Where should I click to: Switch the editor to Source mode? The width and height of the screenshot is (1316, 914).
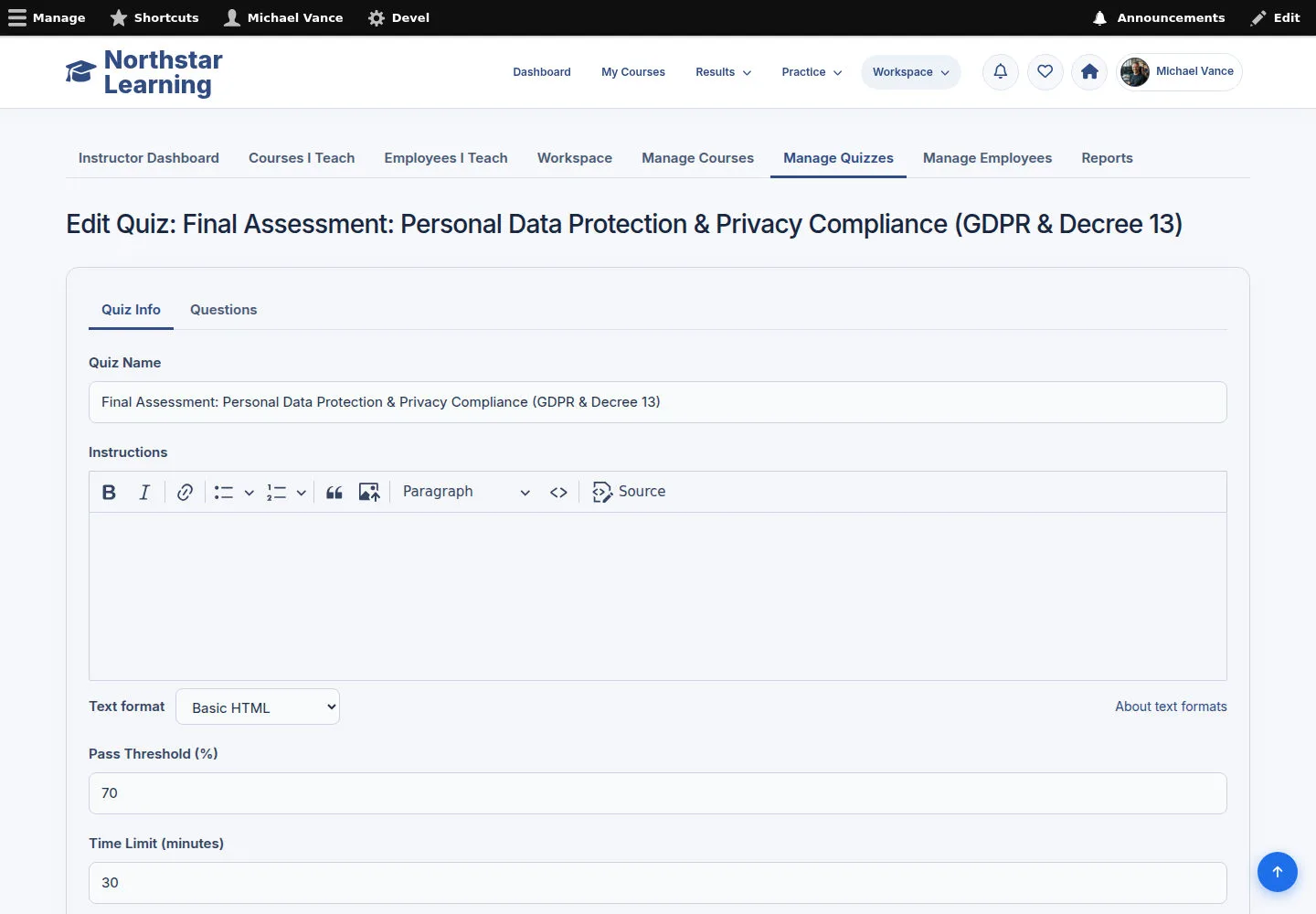629,492
